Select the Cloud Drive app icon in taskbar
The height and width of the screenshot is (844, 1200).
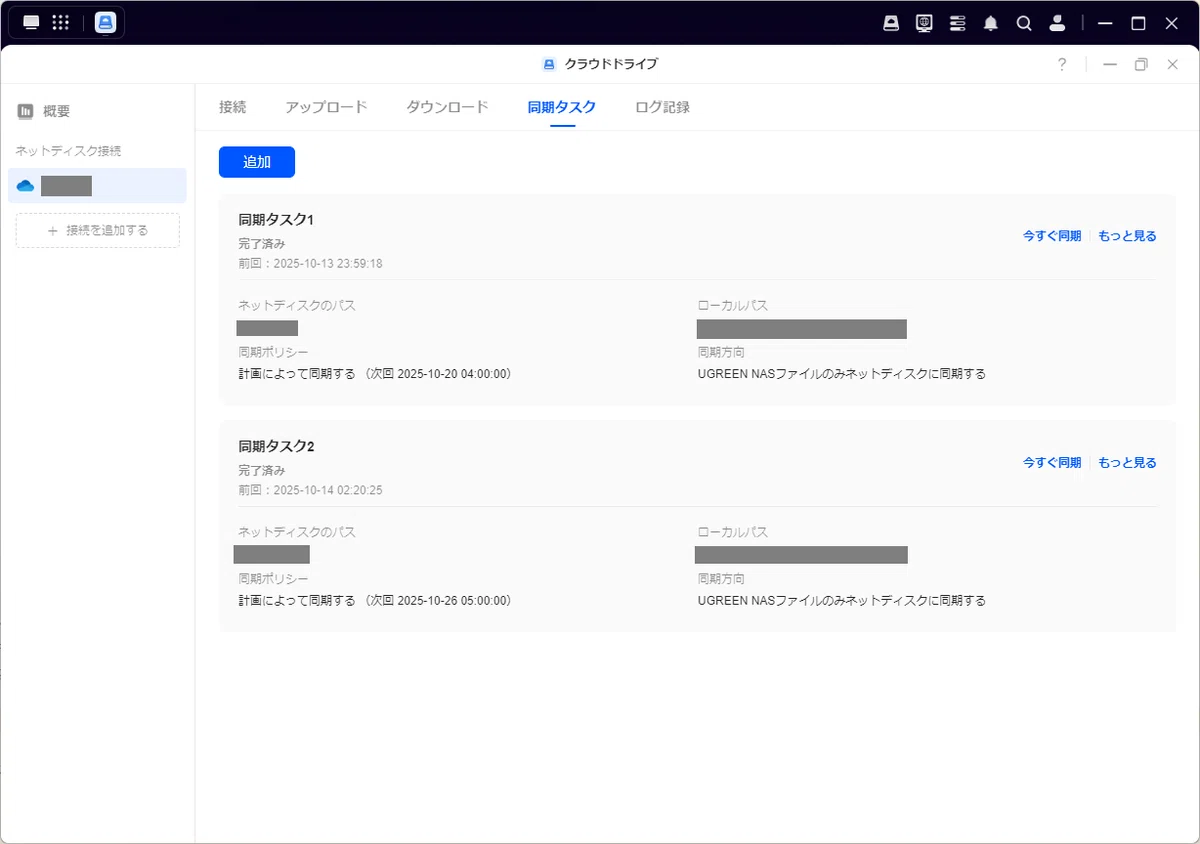(105, 22)
